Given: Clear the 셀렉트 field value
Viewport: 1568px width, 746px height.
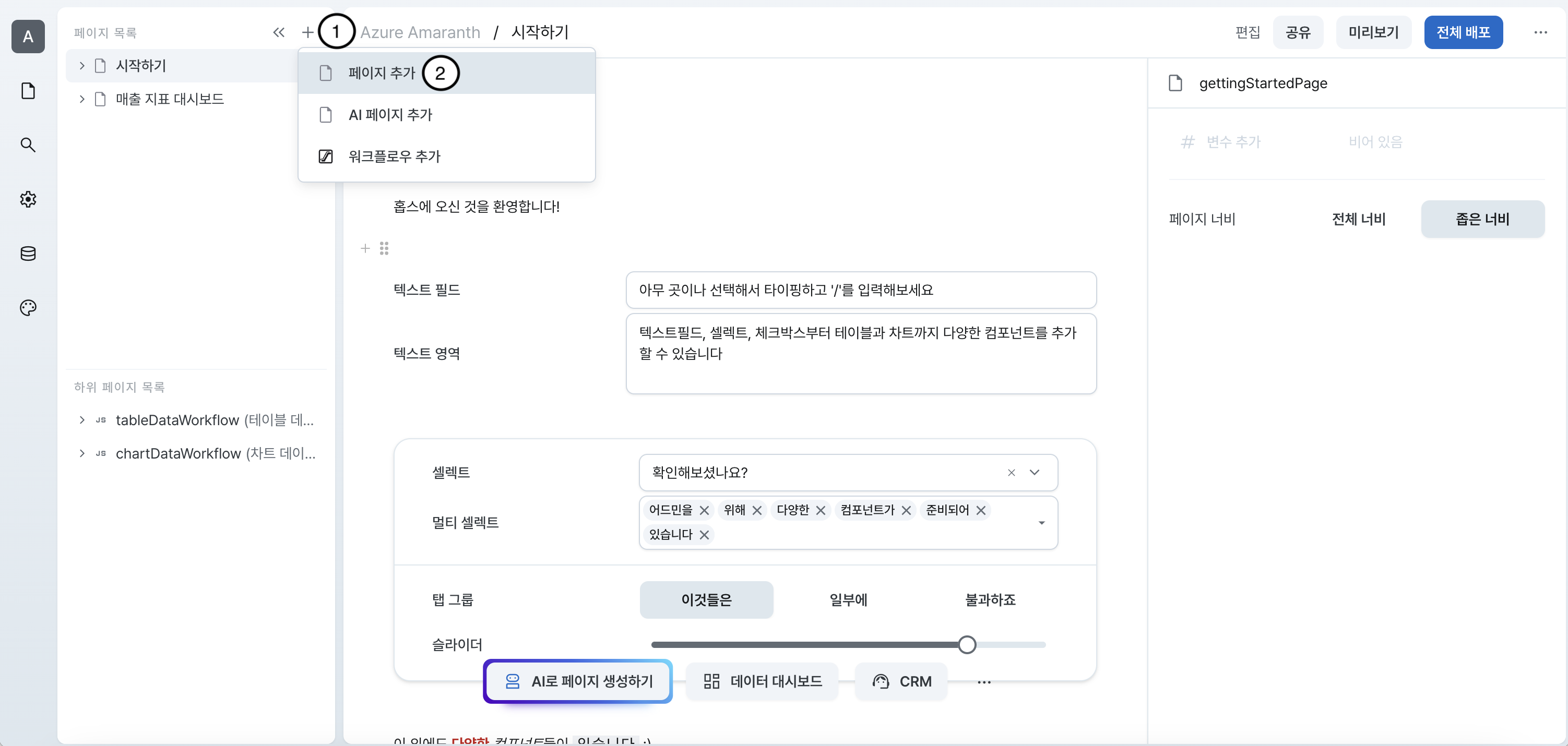Looking at the screenshot, I should [1011, 473].
